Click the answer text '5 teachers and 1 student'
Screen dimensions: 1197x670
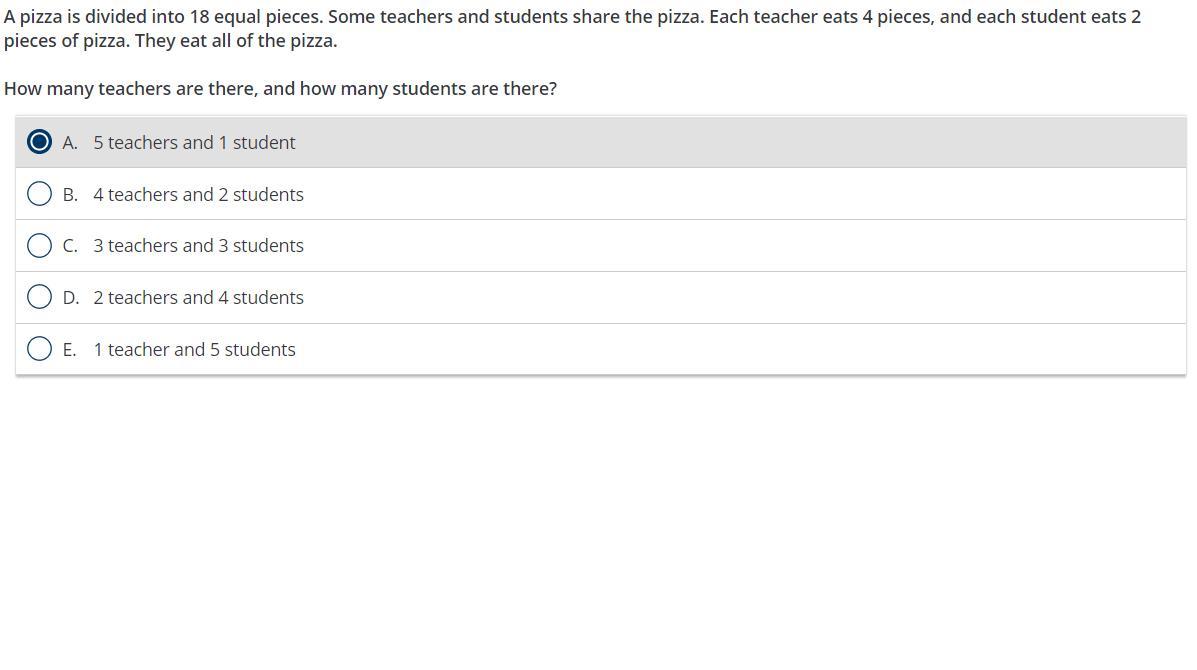pos(194,143)
